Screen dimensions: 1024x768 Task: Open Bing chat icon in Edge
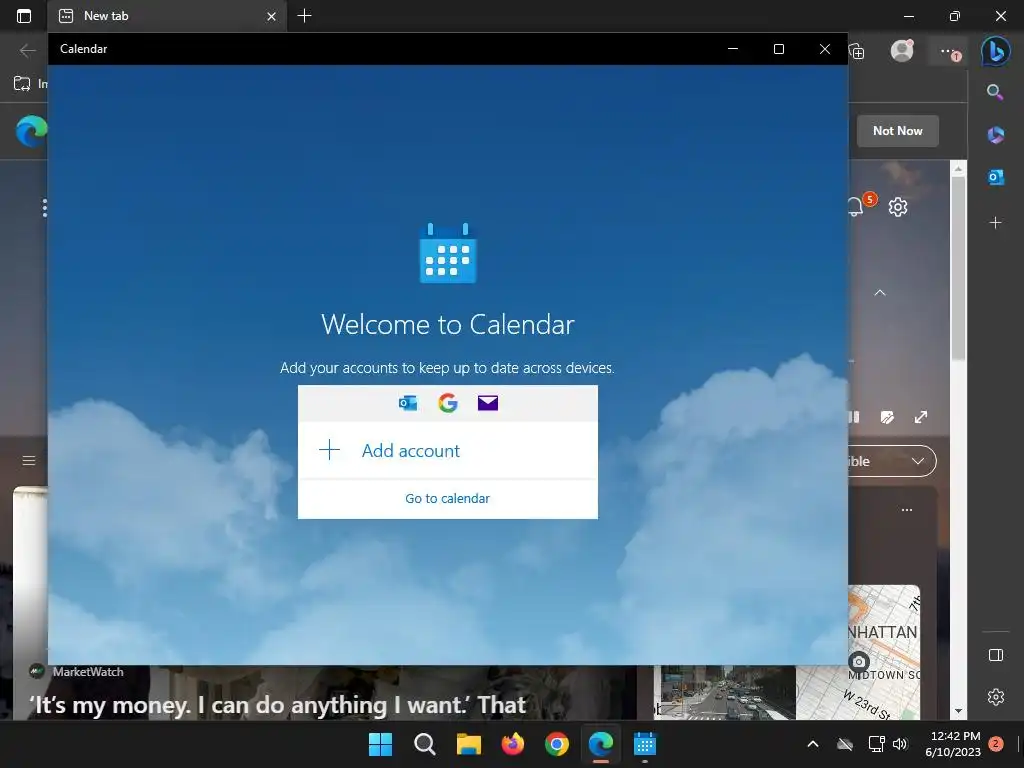tap(996, 51)
